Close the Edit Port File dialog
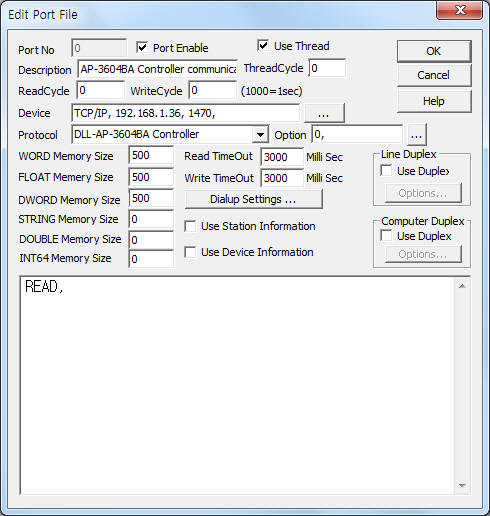490x516 pixels. click(x=460, y=10)
